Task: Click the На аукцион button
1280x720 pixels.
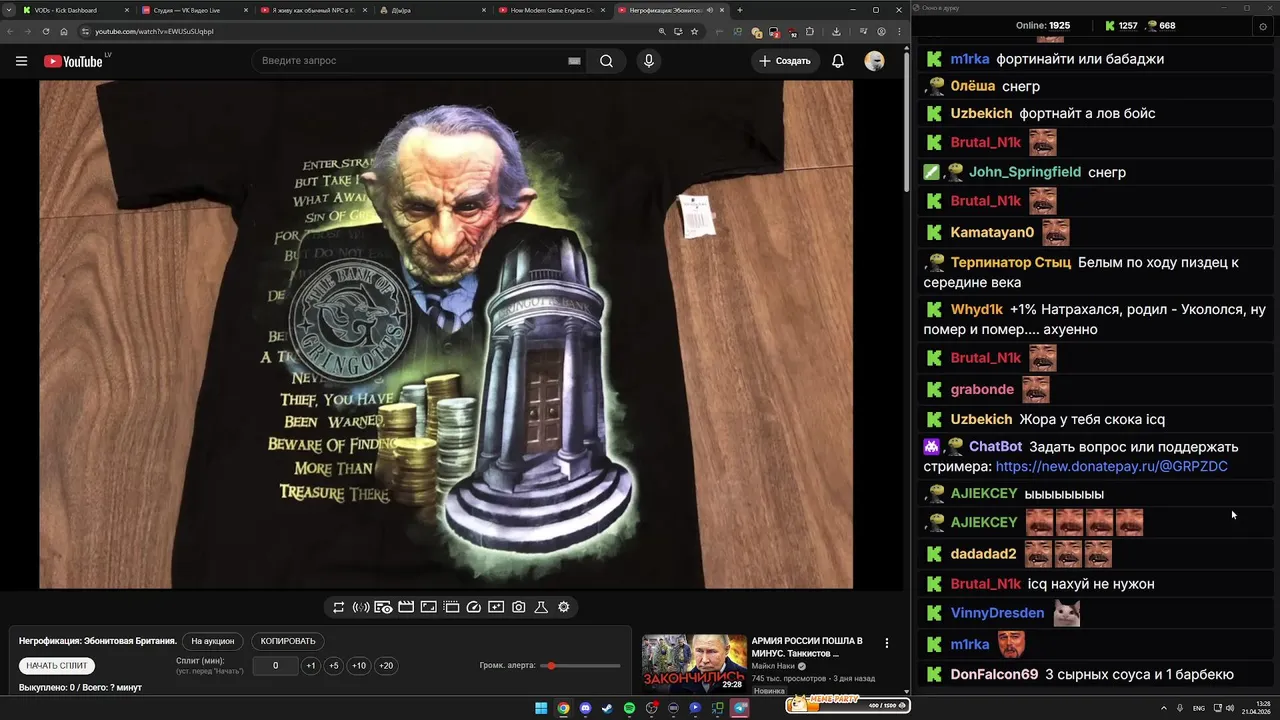Action: click(x=213, y=641)
